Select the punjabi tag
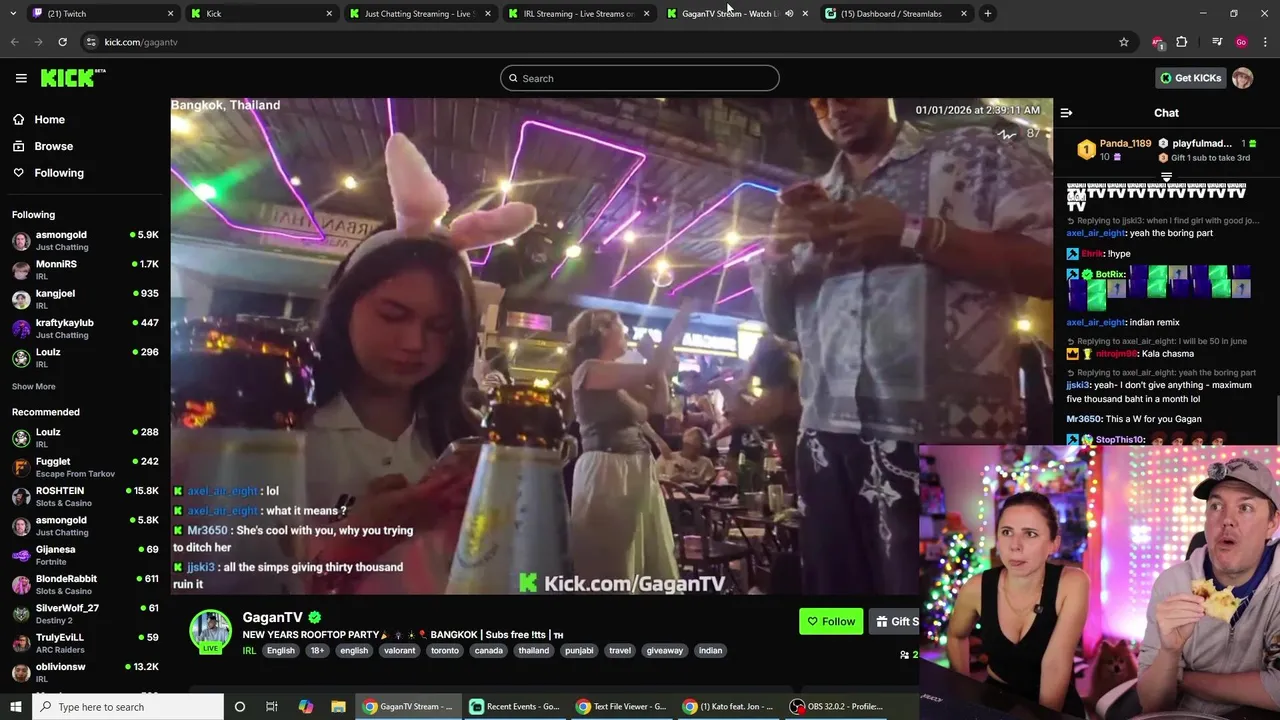This screenshot has height=720, width=1280. coord(579,650)
